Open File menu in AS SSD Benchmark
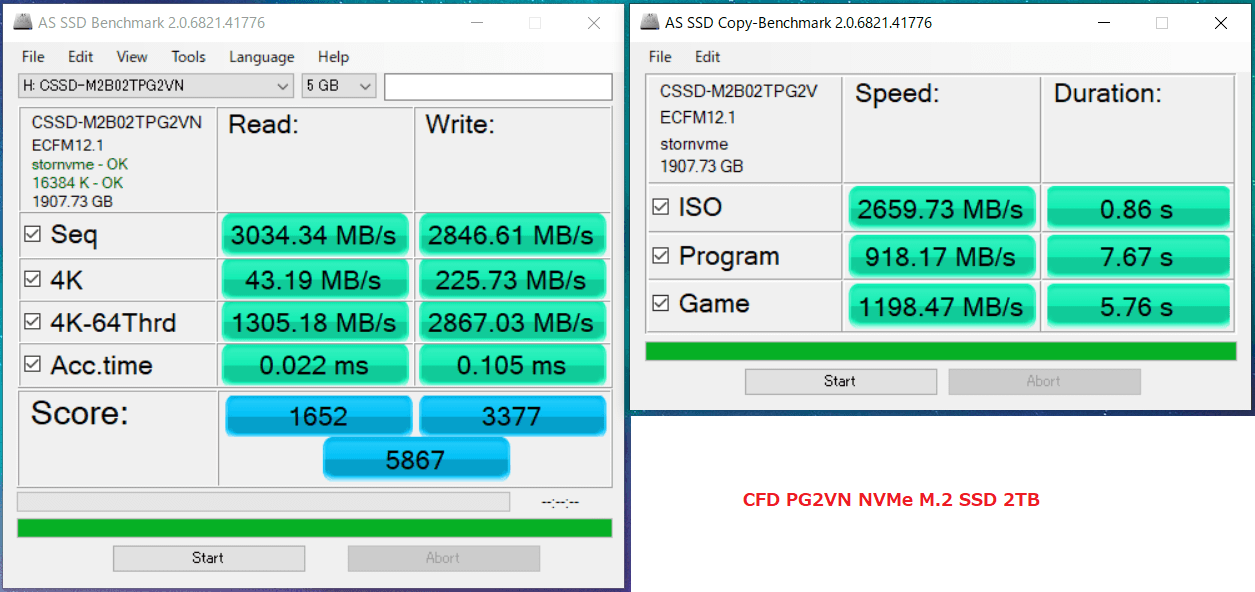1255x592 pixels. coord(33,57)
